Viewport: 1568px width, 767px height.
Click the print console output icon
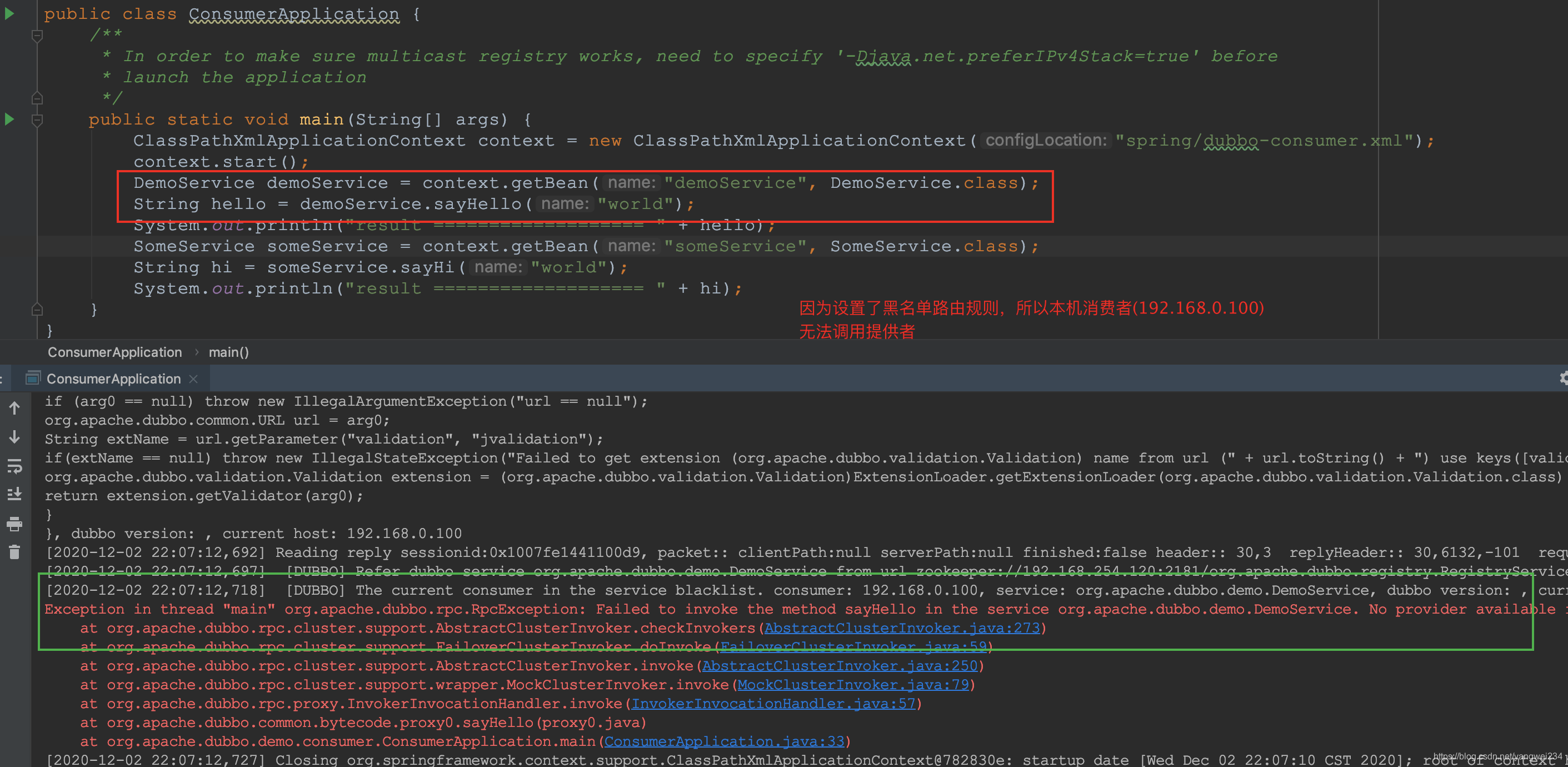14,524
